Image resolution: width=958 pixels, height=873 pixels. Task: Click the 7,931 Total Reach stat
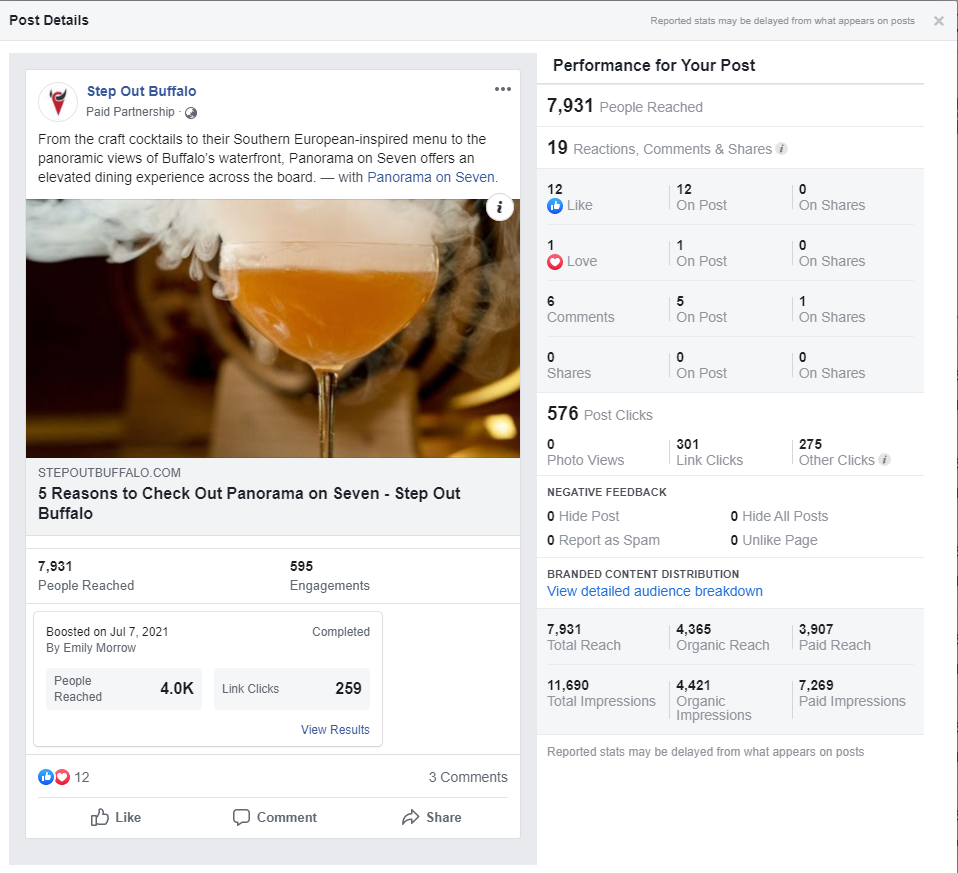(583, 637)
